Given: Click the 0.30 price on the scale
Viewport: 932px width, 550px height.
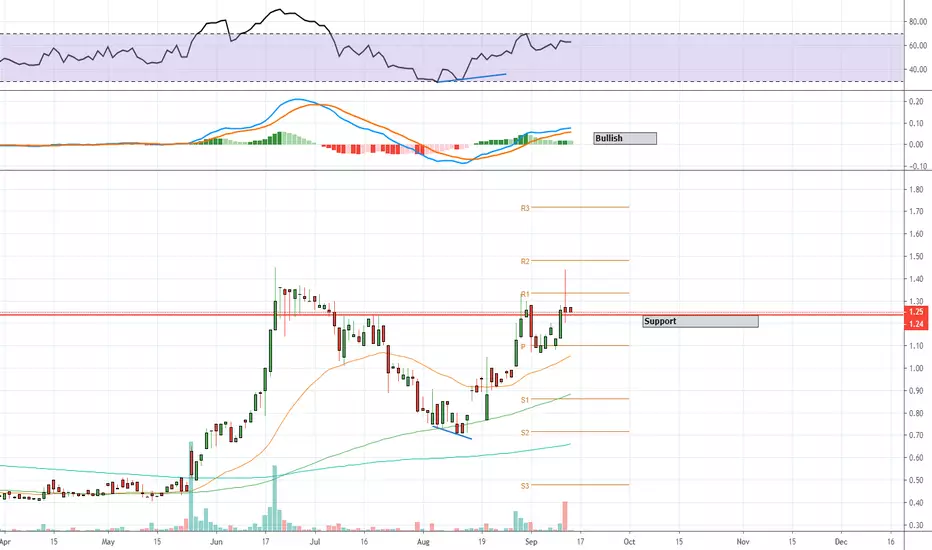Looking at the screenshot, I should tap(916, 525).
